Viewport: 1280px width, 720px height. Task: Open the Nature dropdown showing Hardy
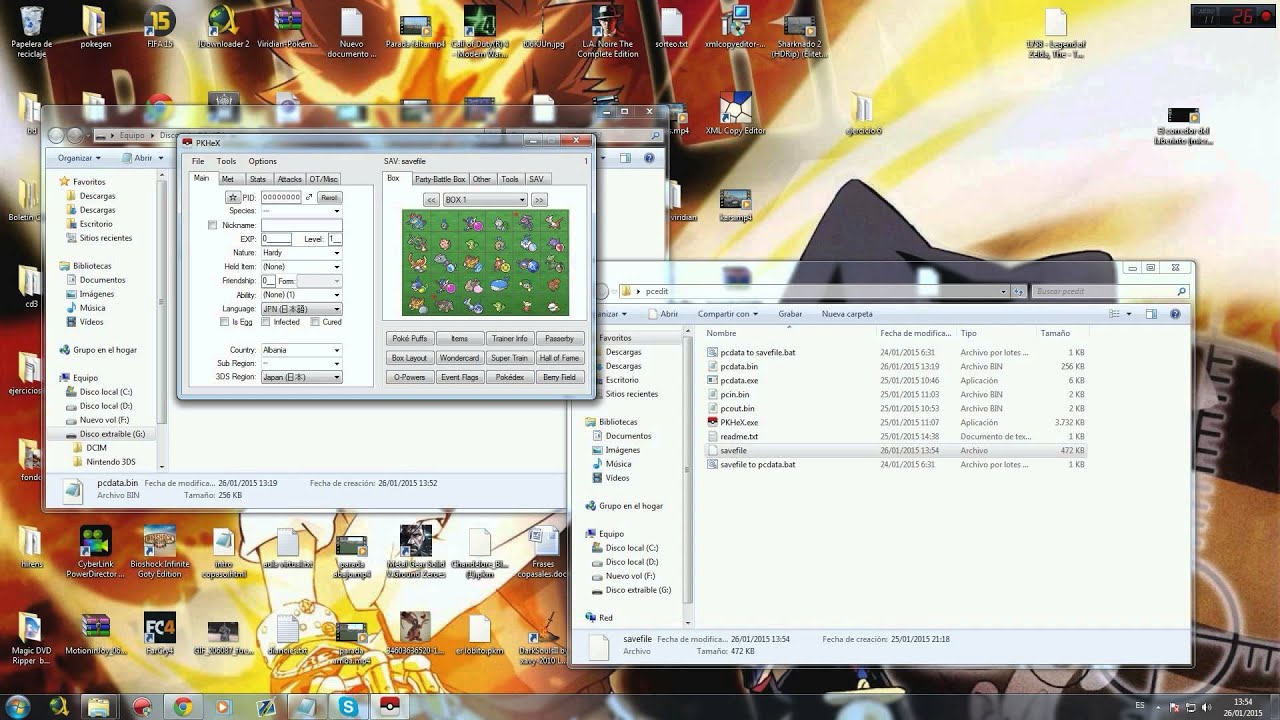coord(301,253)
